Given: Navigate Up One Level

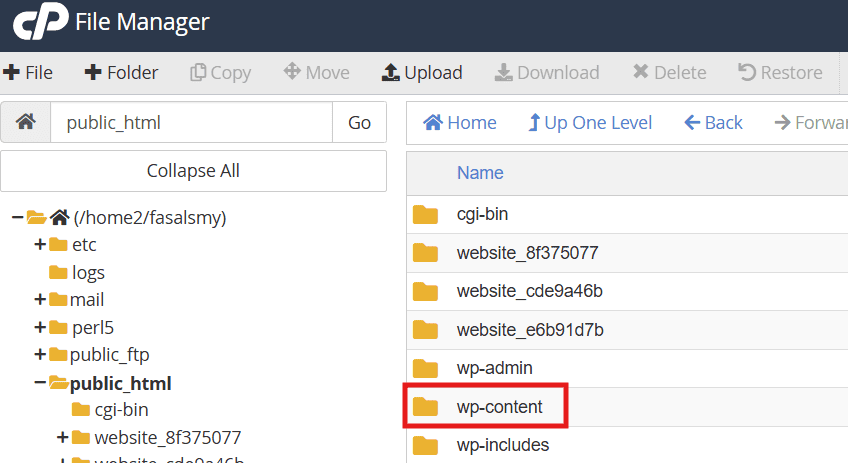Looking at the screenshot, I should point(590,122).
